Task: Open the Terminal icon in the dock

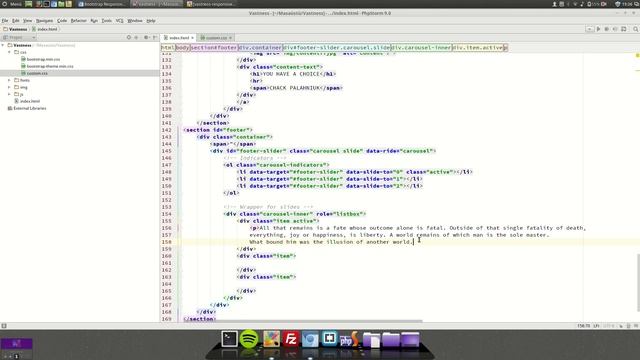Action: pos(229,339)
